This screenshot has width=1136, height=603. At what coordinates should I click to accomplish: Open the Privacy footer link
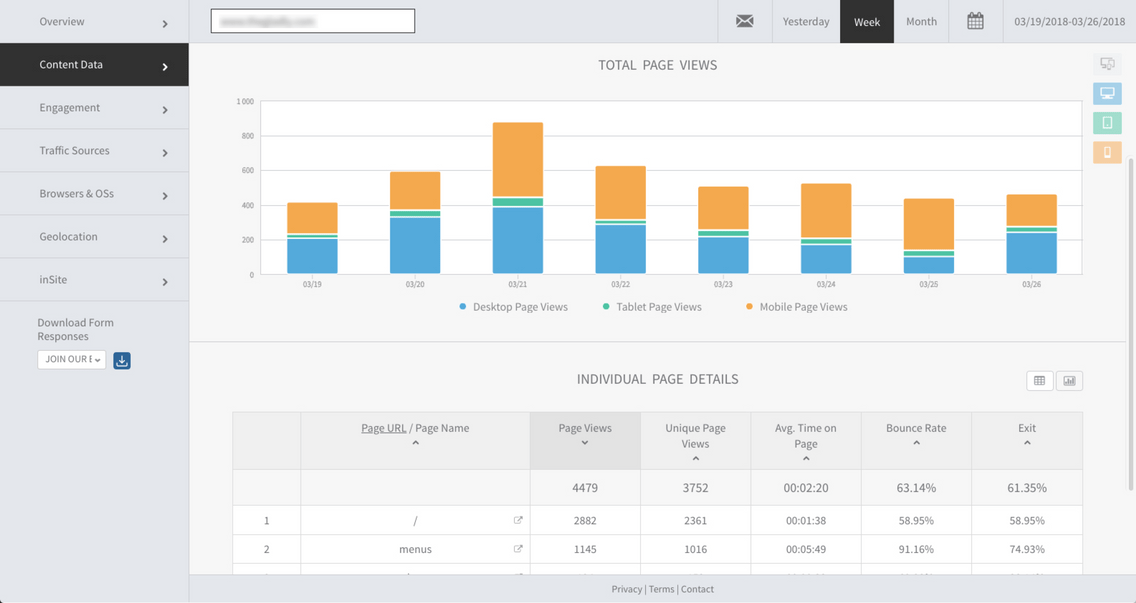[x=626, y=589]
